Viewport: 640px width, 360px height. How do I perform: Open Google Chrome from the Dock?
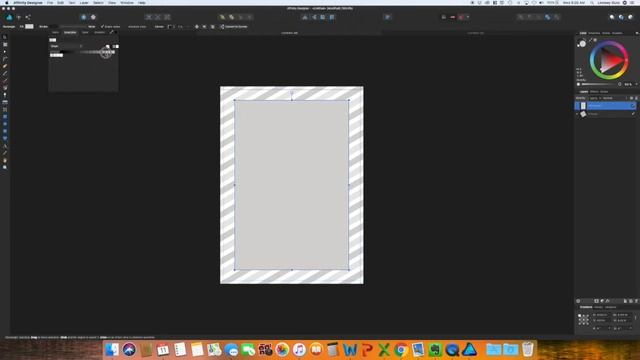(x=401, y=350)
